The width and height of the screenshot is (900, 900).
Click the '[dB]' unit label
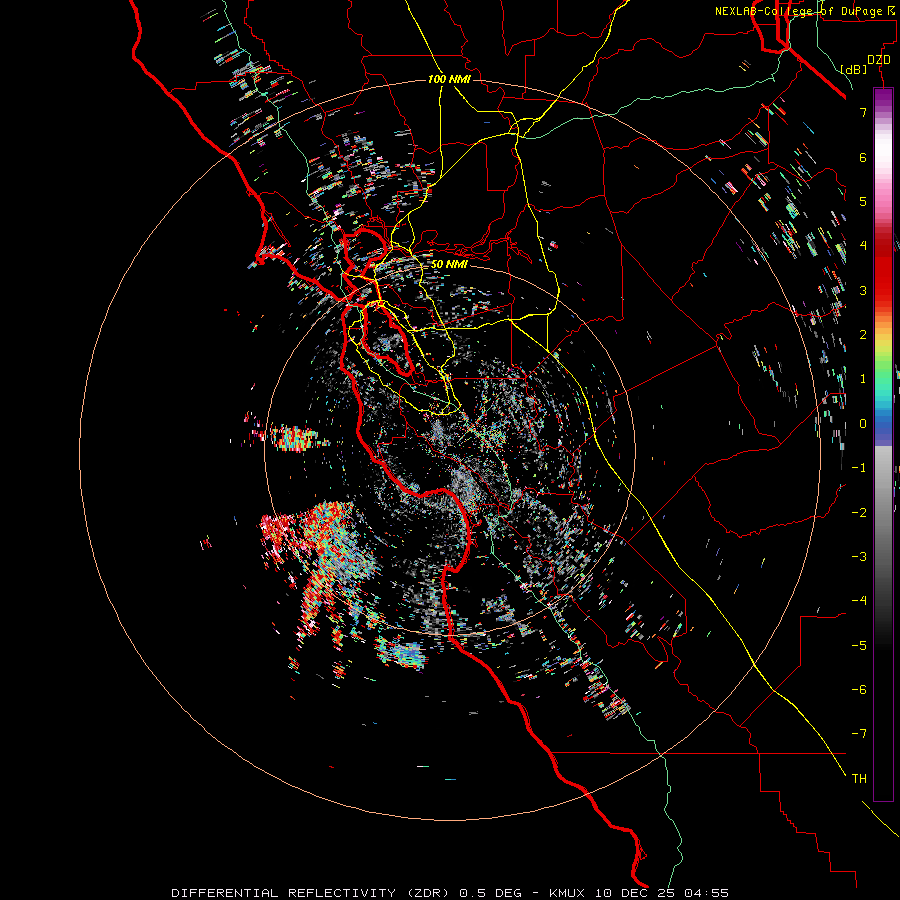pos(854,69)
